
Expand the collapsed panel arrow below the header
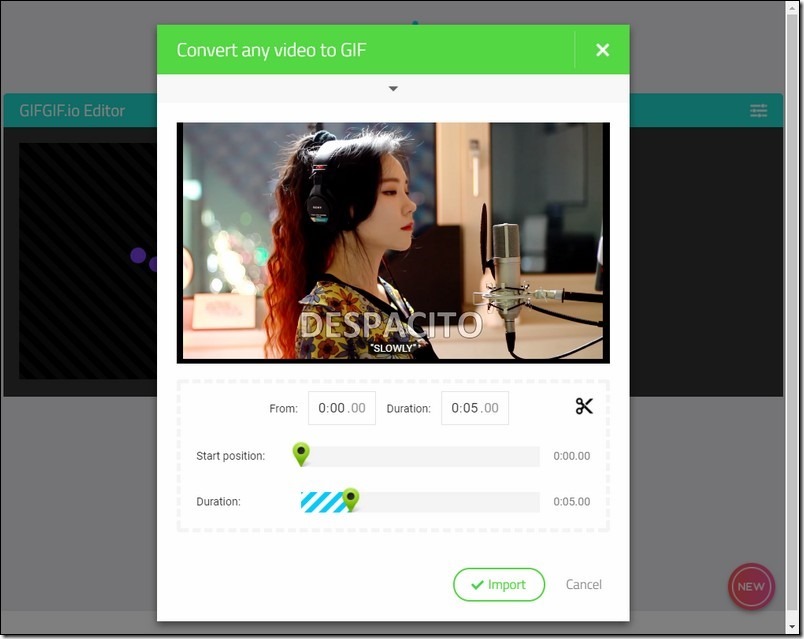point(393,89)
